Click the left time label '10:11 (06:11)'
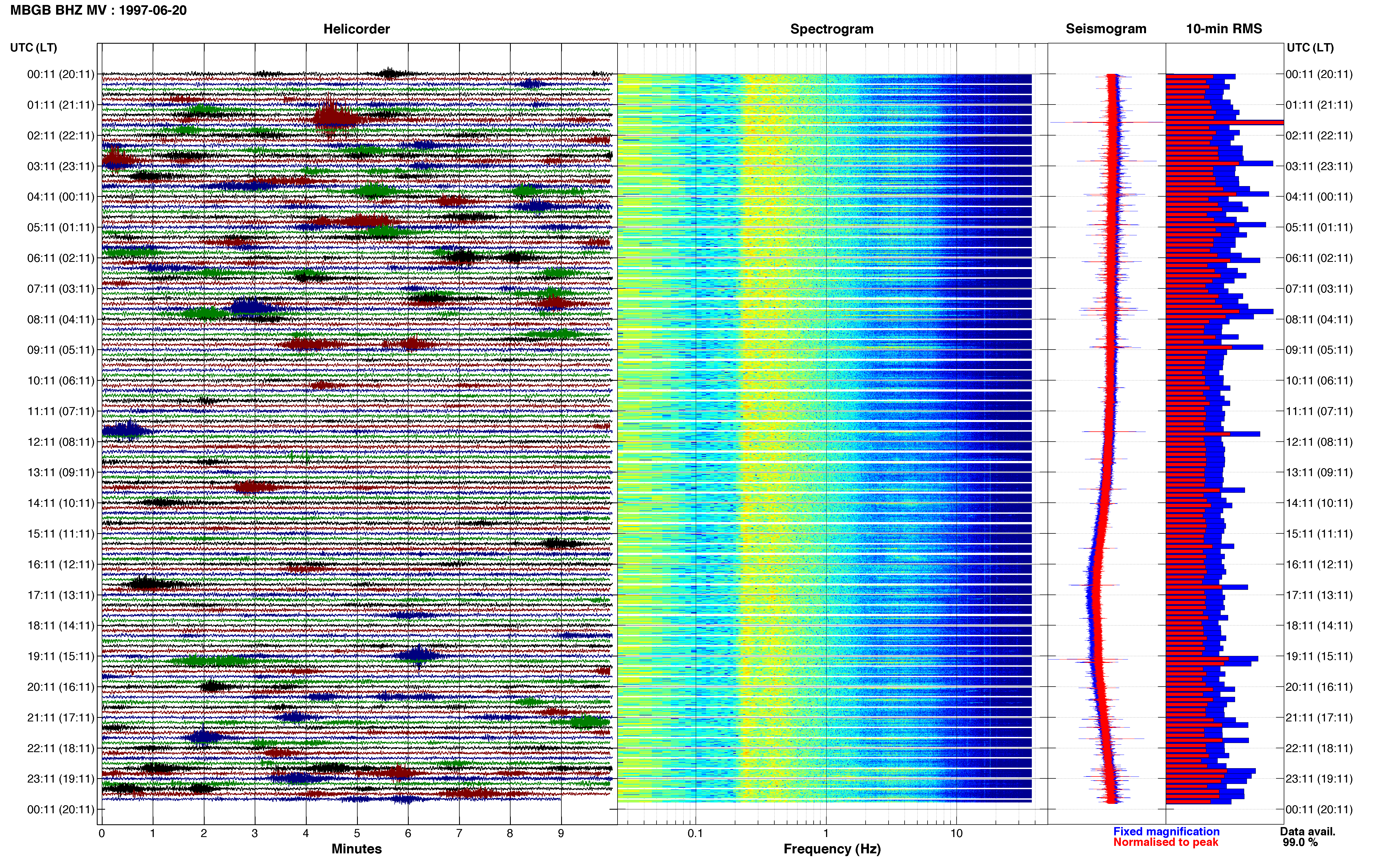Viewport: 1388px width, 868px height. 61,380
